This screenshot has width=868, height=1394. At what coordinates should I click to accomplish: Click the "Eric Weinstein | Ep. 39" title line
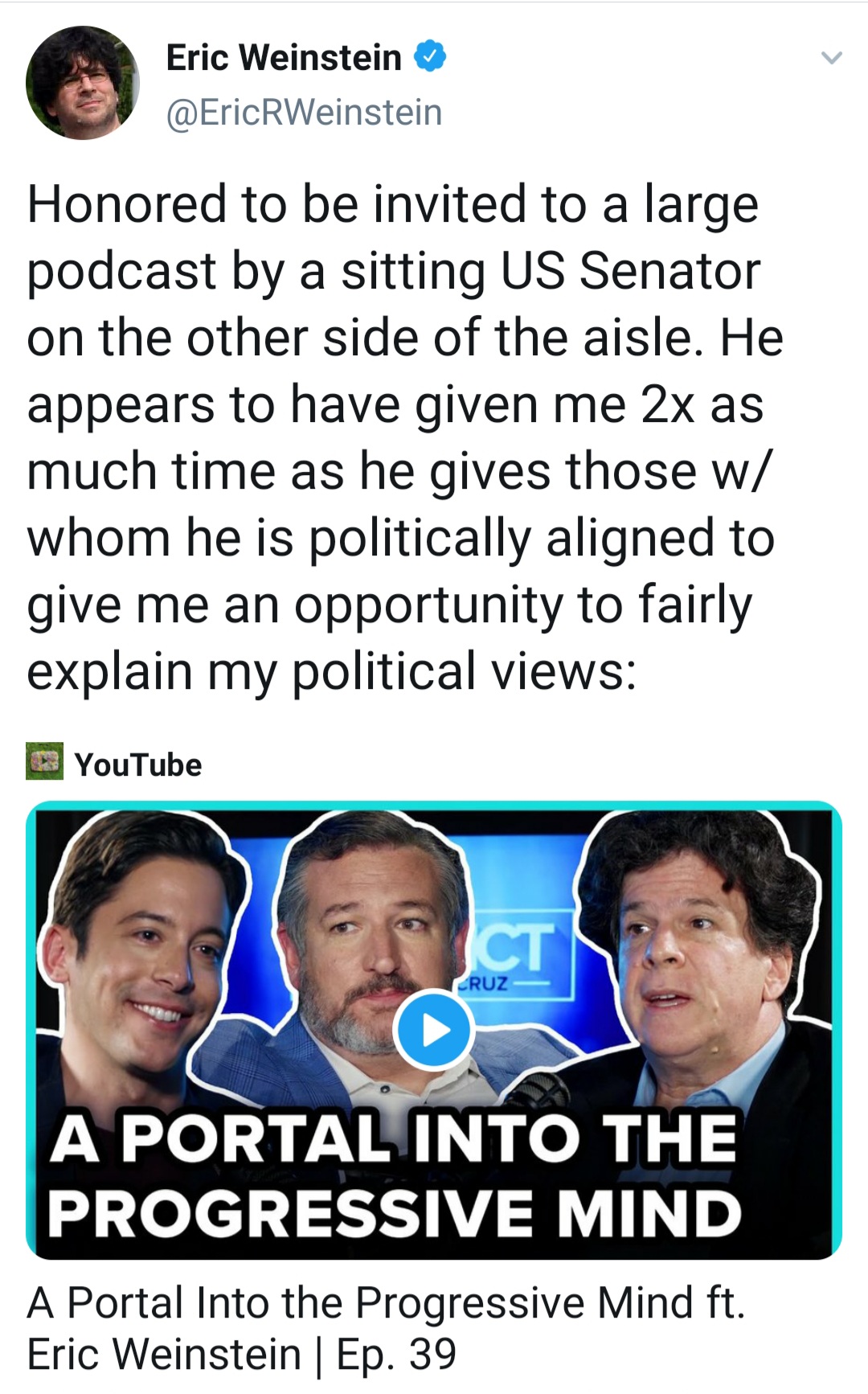(242, 1354)
